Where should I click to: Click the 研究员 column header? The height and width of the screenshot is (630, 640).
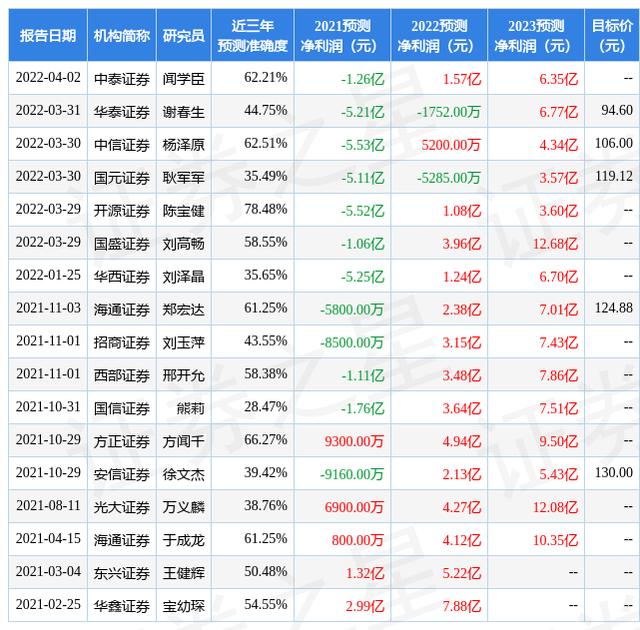point(183,36)
